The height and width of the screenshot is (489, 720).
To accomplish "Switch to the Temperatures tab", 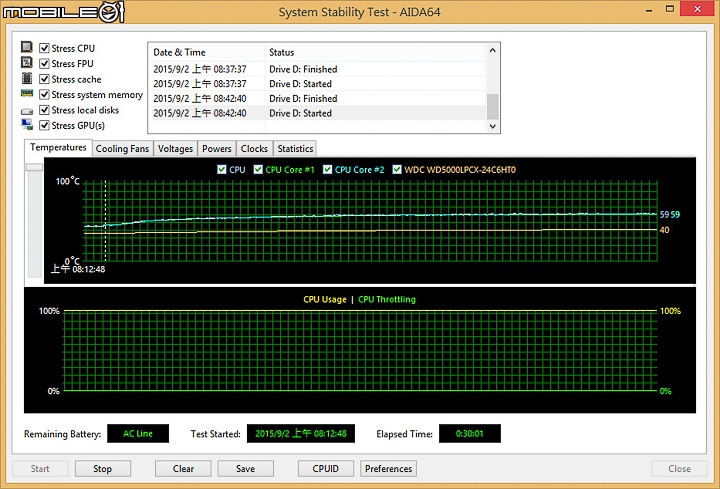I will pos(58,147).
